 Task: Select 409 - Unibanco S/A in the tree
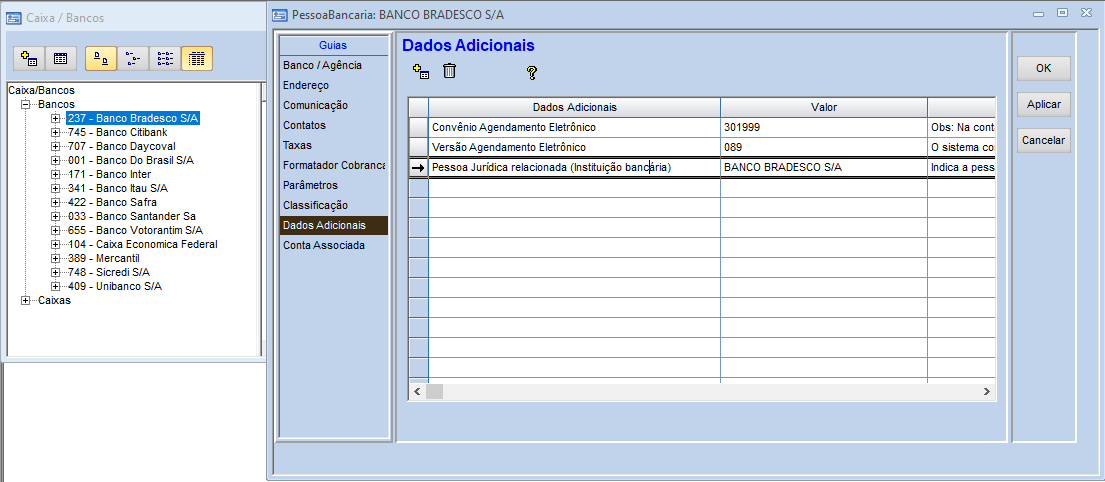pyautogui.click(x=115, y=286)
